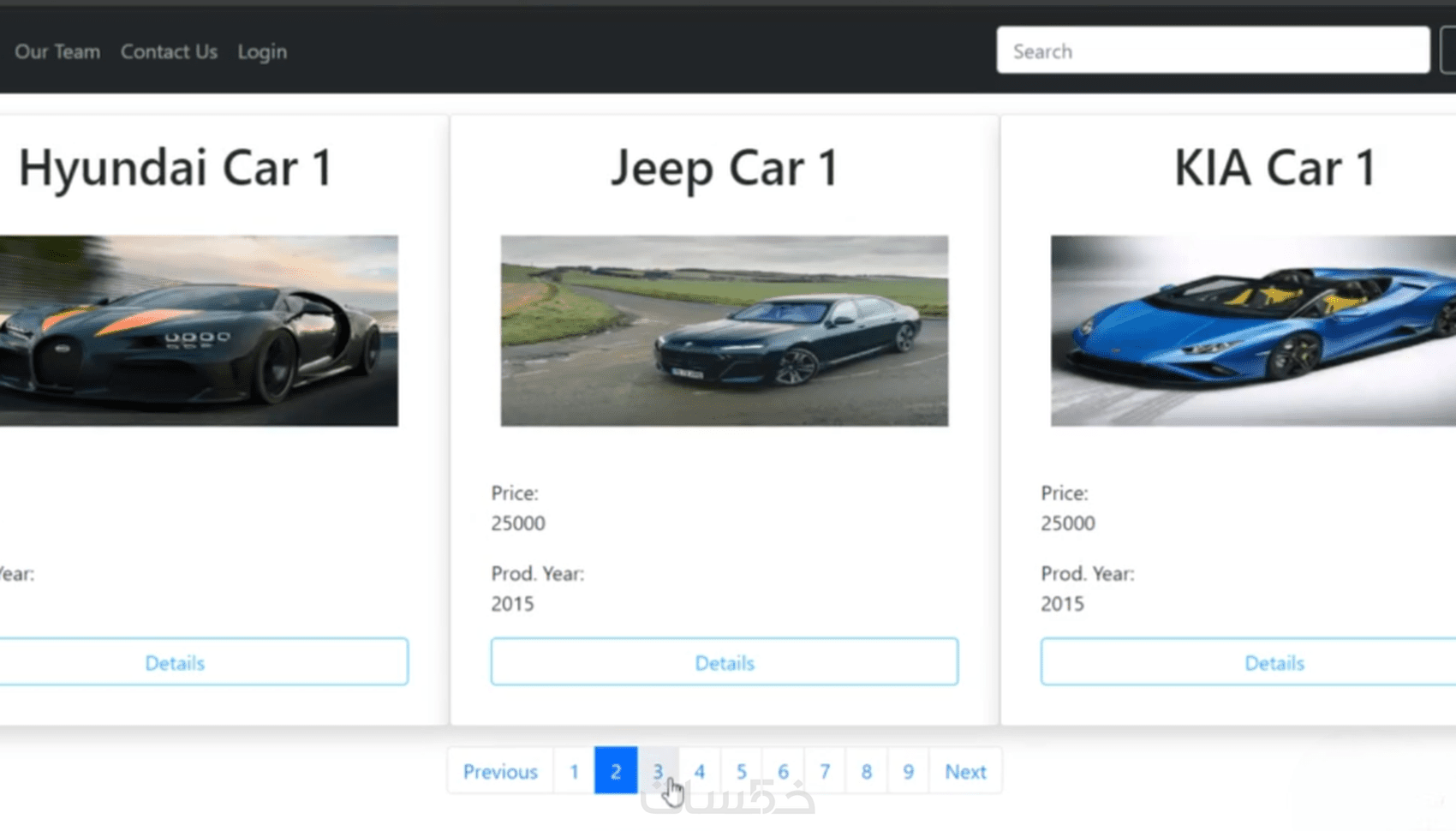Select Jeep Car 1 price 25000
Image resolution: width=1456 pixels, height=831 pixels.
coord(518,523)
